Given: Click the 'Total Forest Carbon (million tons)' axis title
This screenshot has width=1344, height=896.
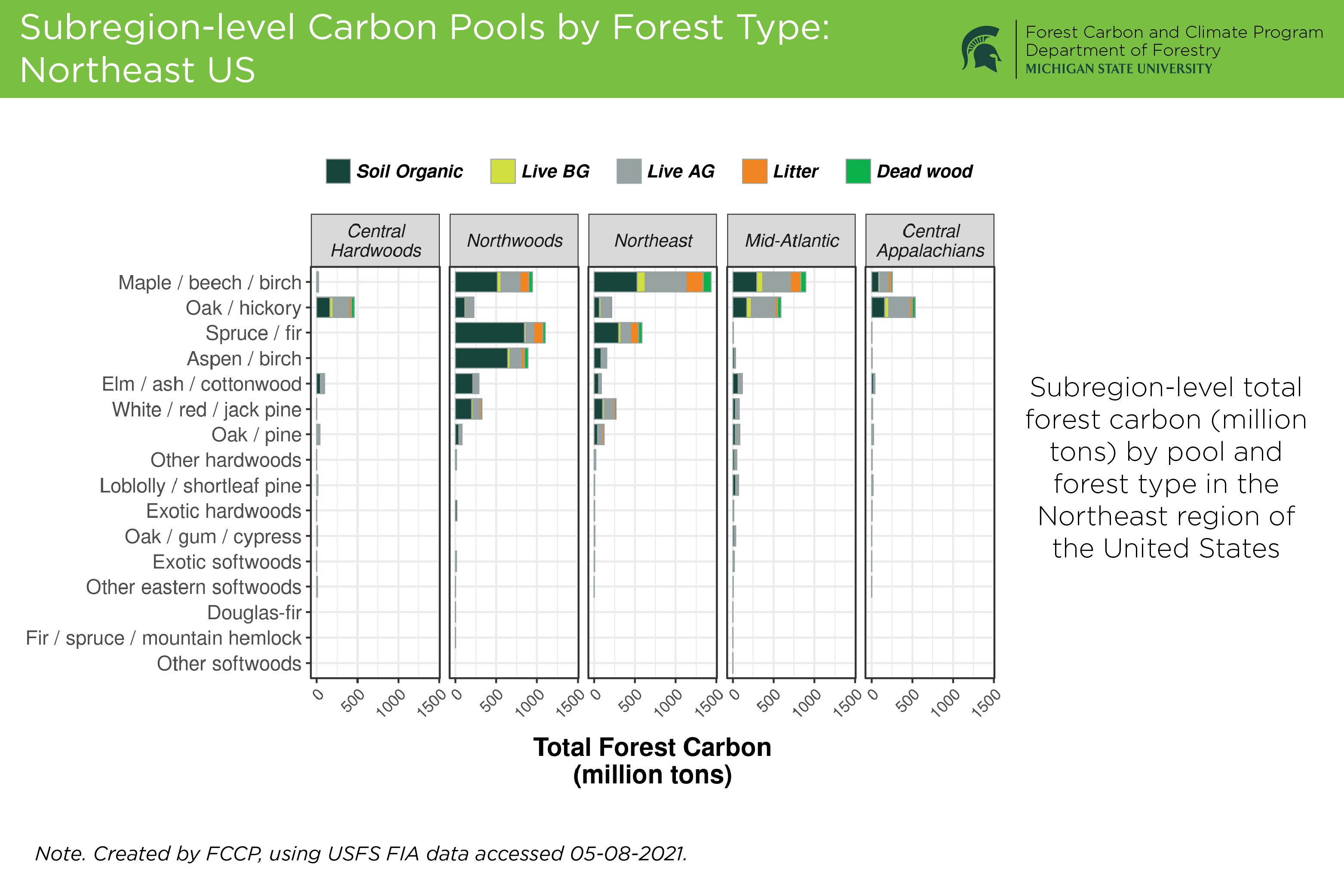Looking at the screenshot, I should [652, 761].
